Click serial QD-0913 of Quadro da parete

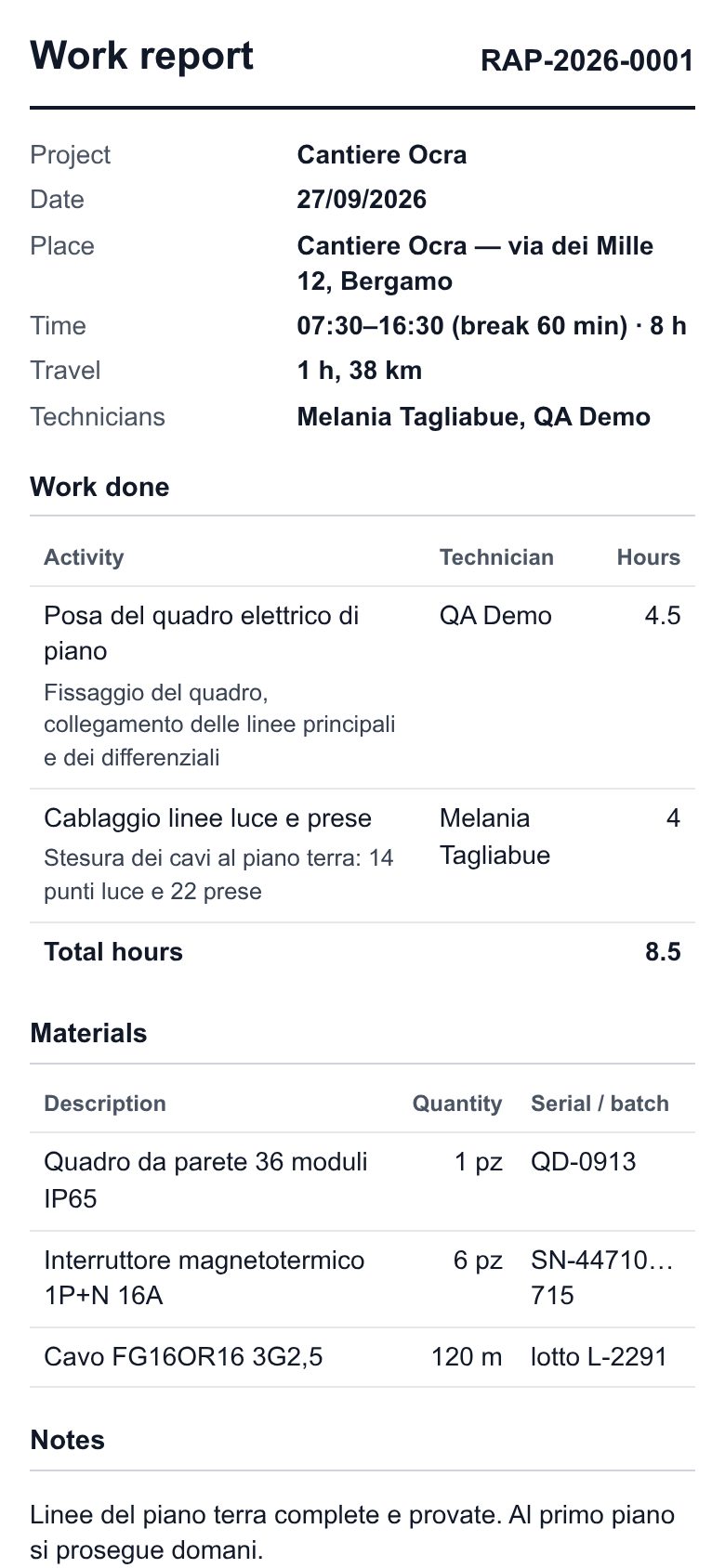[x=584, y=1162]
